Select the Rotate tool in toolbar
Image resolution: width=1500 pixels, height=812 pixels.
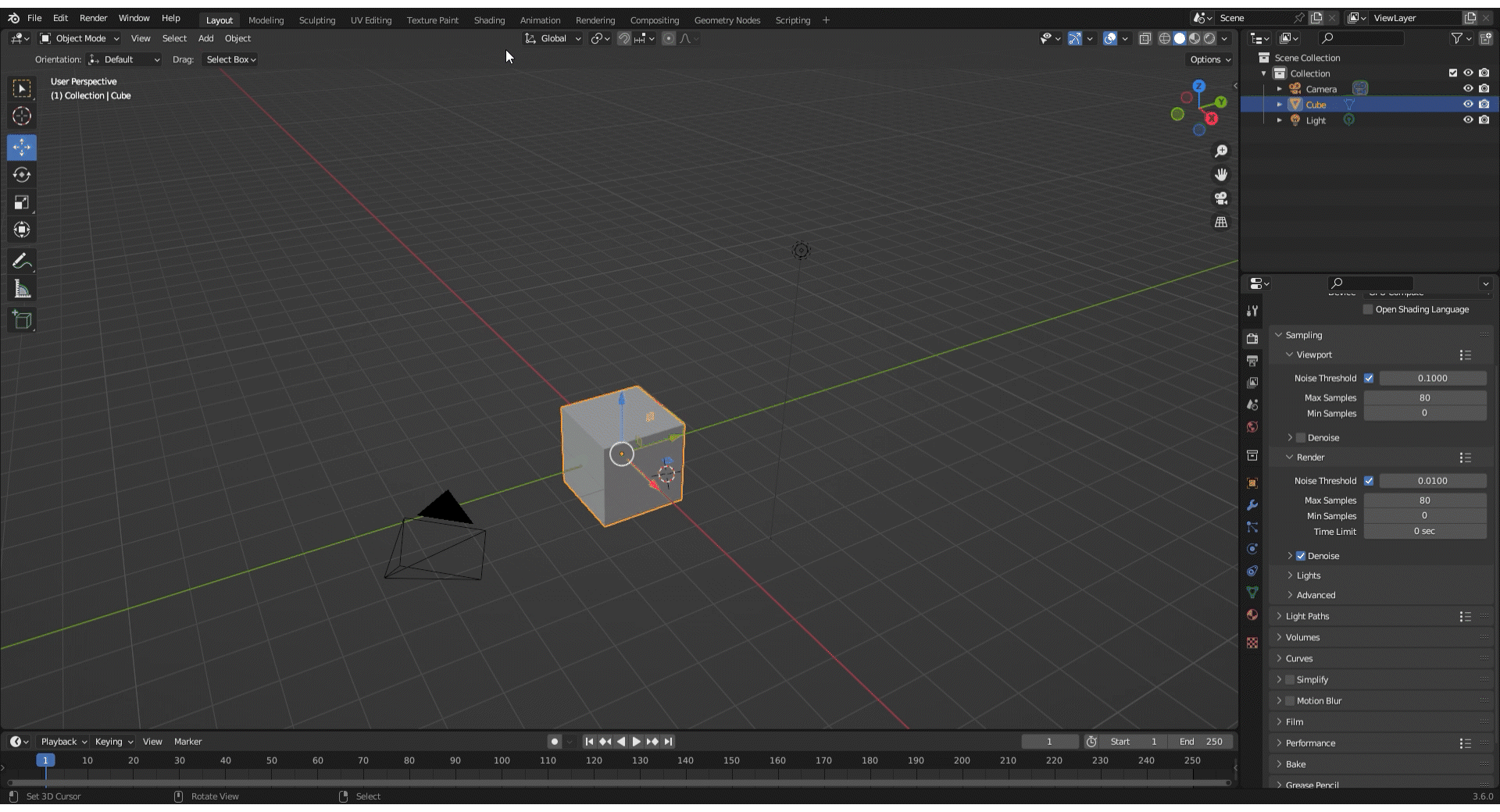click(x=22, y=175)
